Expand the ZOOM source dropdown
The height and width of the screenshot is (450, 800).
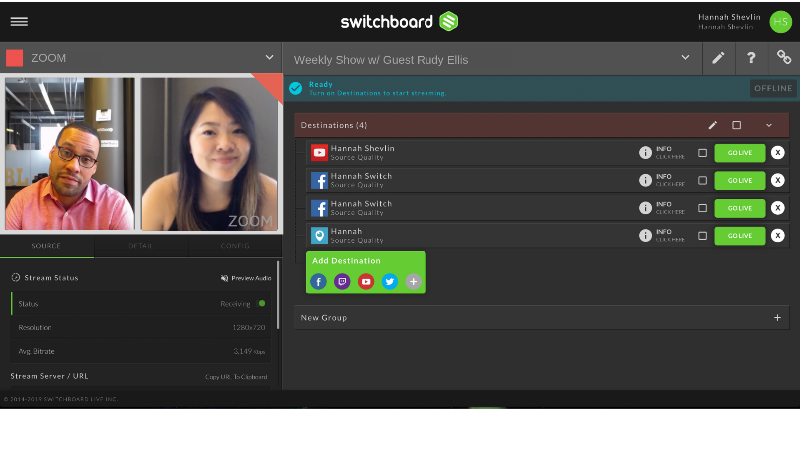point(269,58)
